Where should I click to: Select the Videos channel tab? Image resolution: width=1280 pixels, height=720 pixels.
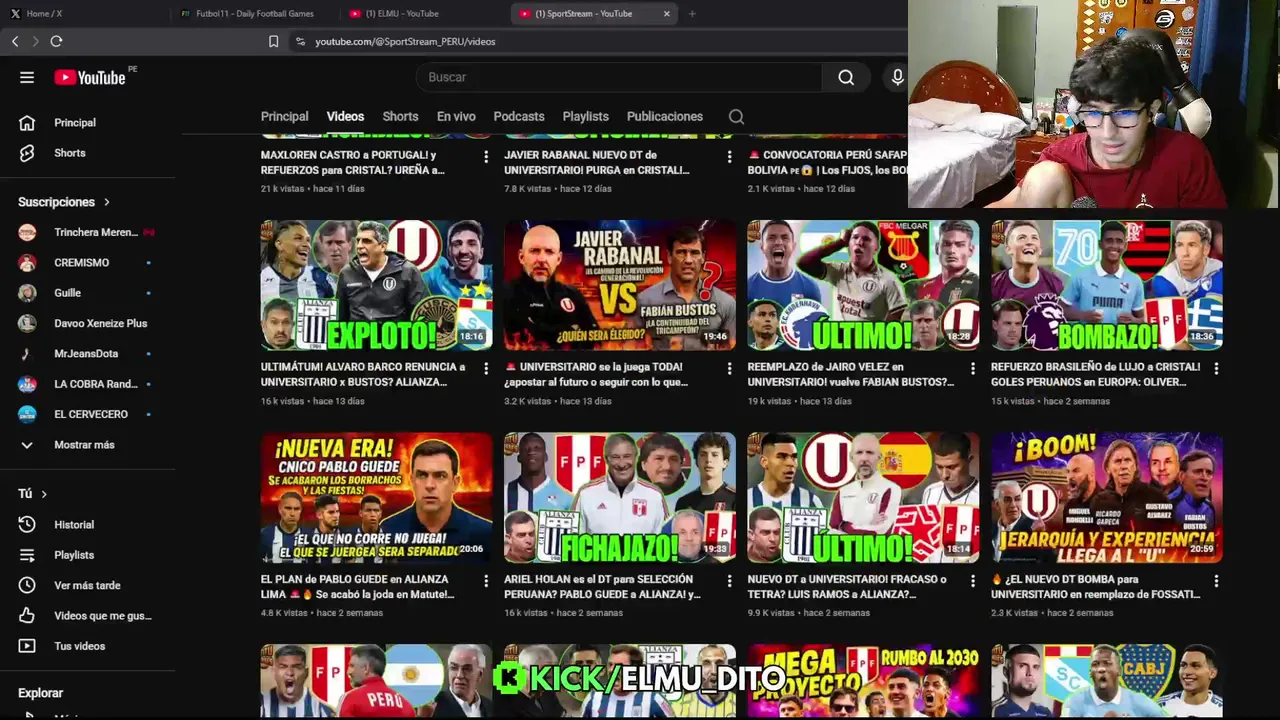345,117
